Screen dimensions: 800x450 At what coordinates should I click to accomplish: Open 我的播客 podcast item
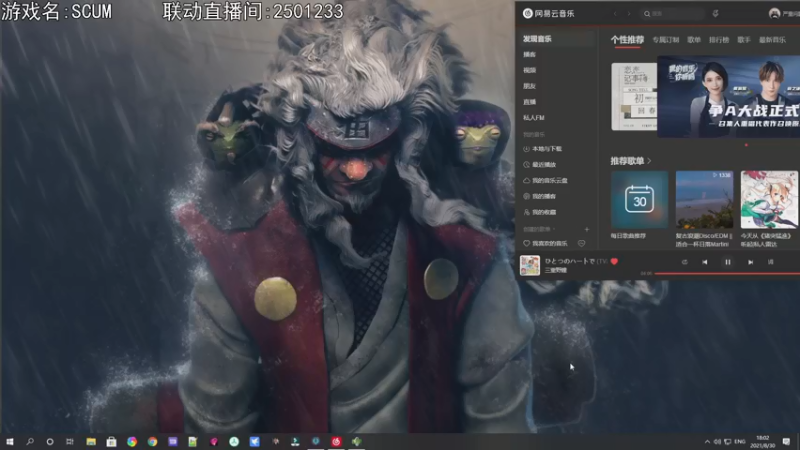point(540,196)
